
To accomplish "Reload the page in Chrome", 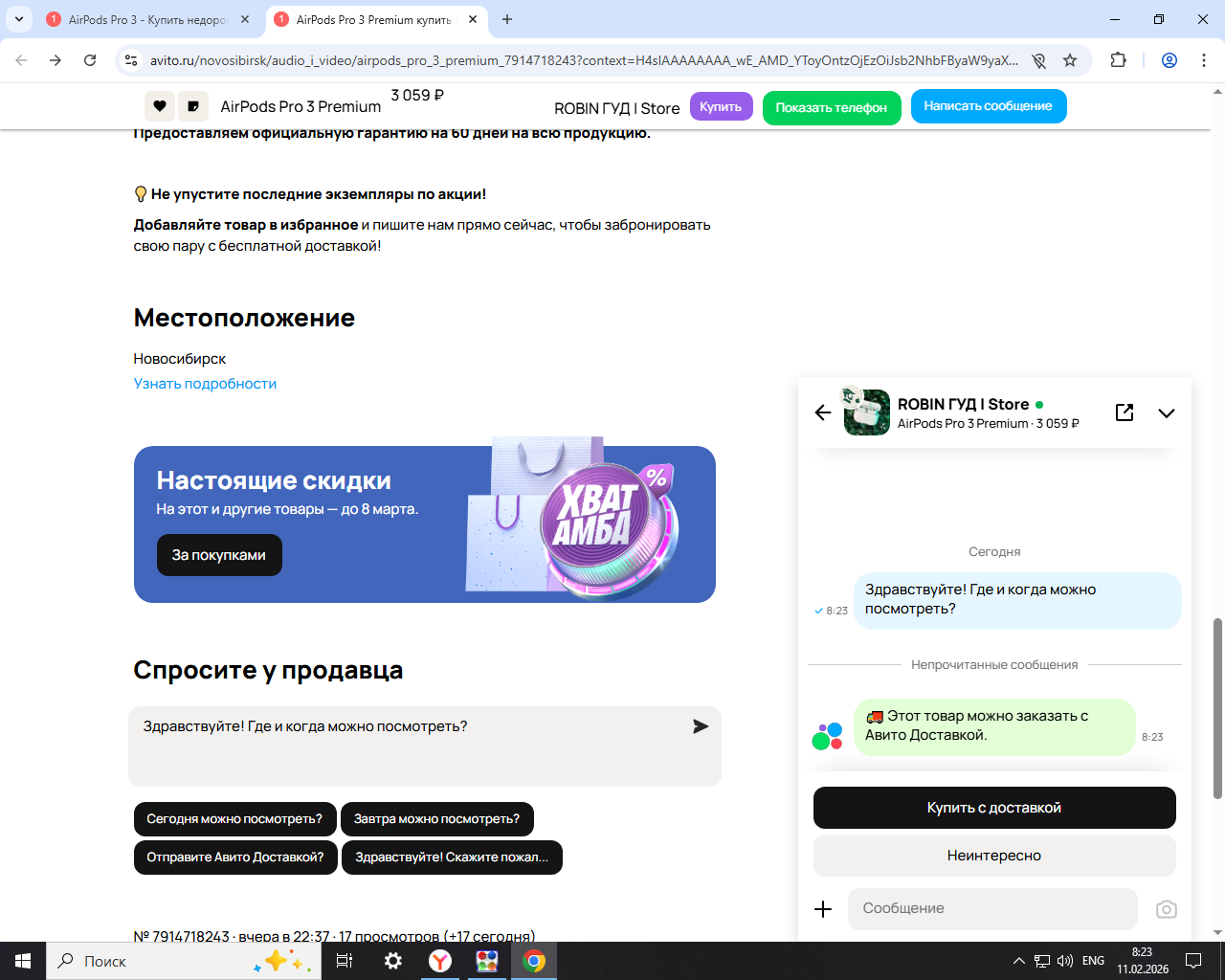I will tap(90, 60).
